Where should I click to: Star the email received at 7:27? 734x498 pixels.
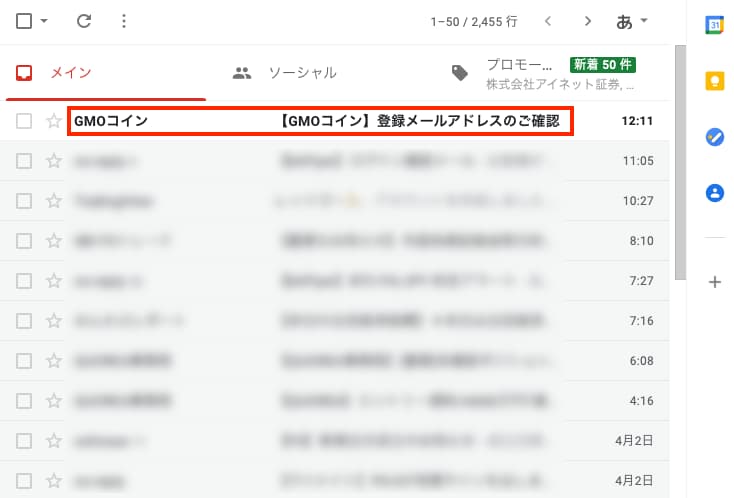tap(54, 281)
